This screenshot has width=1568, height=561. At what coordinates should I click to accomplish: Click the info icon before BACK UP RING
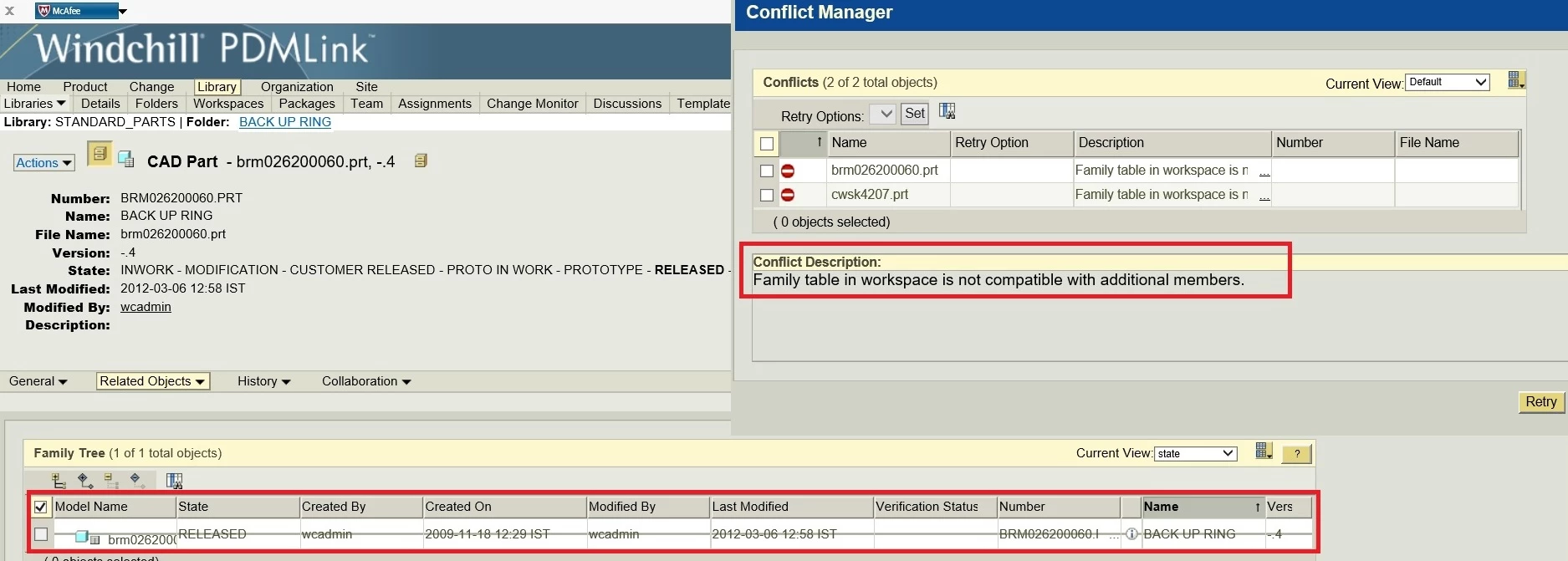(1131, 533)
